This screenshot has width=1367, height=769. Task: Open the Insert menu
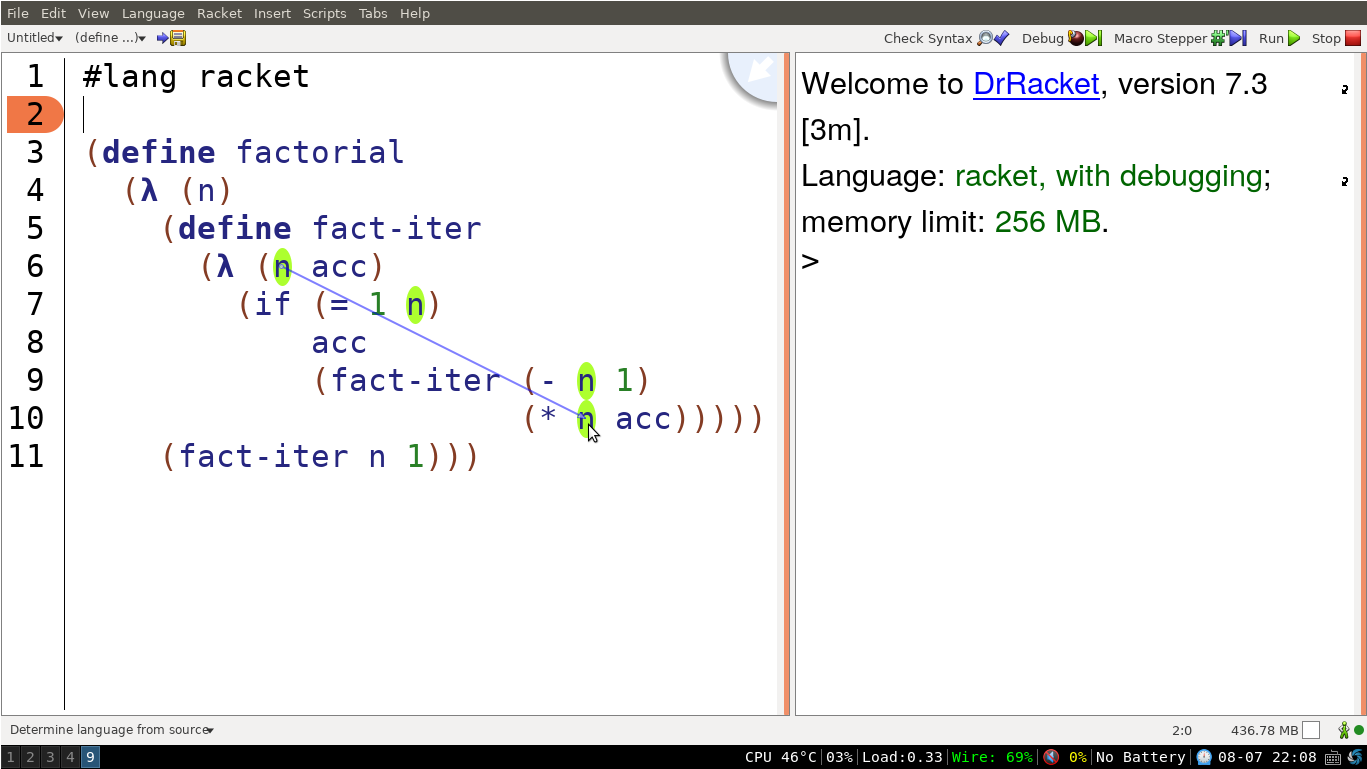pos(272,13)
